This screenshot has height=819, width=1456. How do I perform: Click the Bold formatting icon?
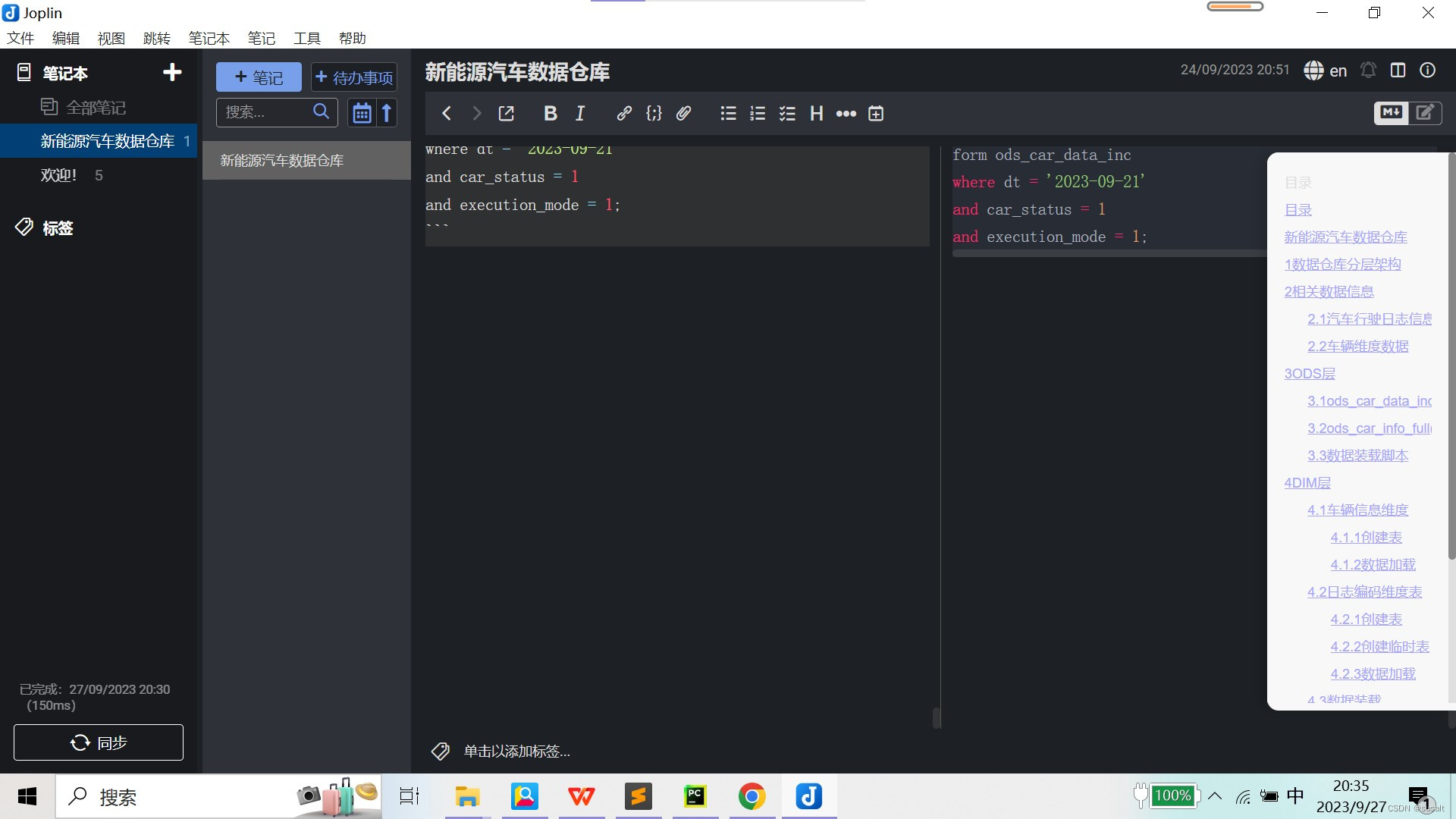(x=551, y=114)
